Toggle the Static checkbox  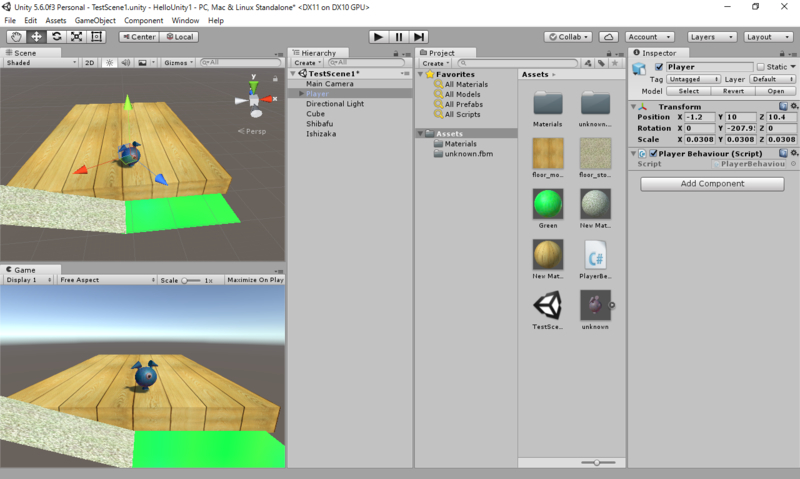761,67
